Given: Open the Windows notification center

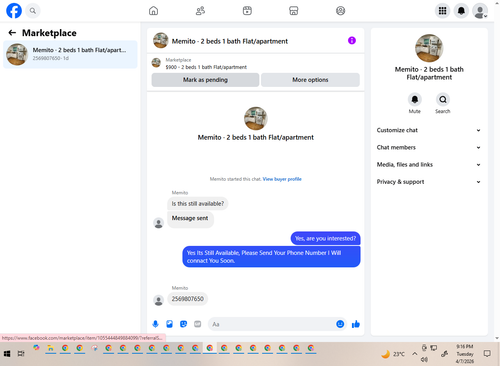Looking at the screenshot, I should (x=487, y=354).
